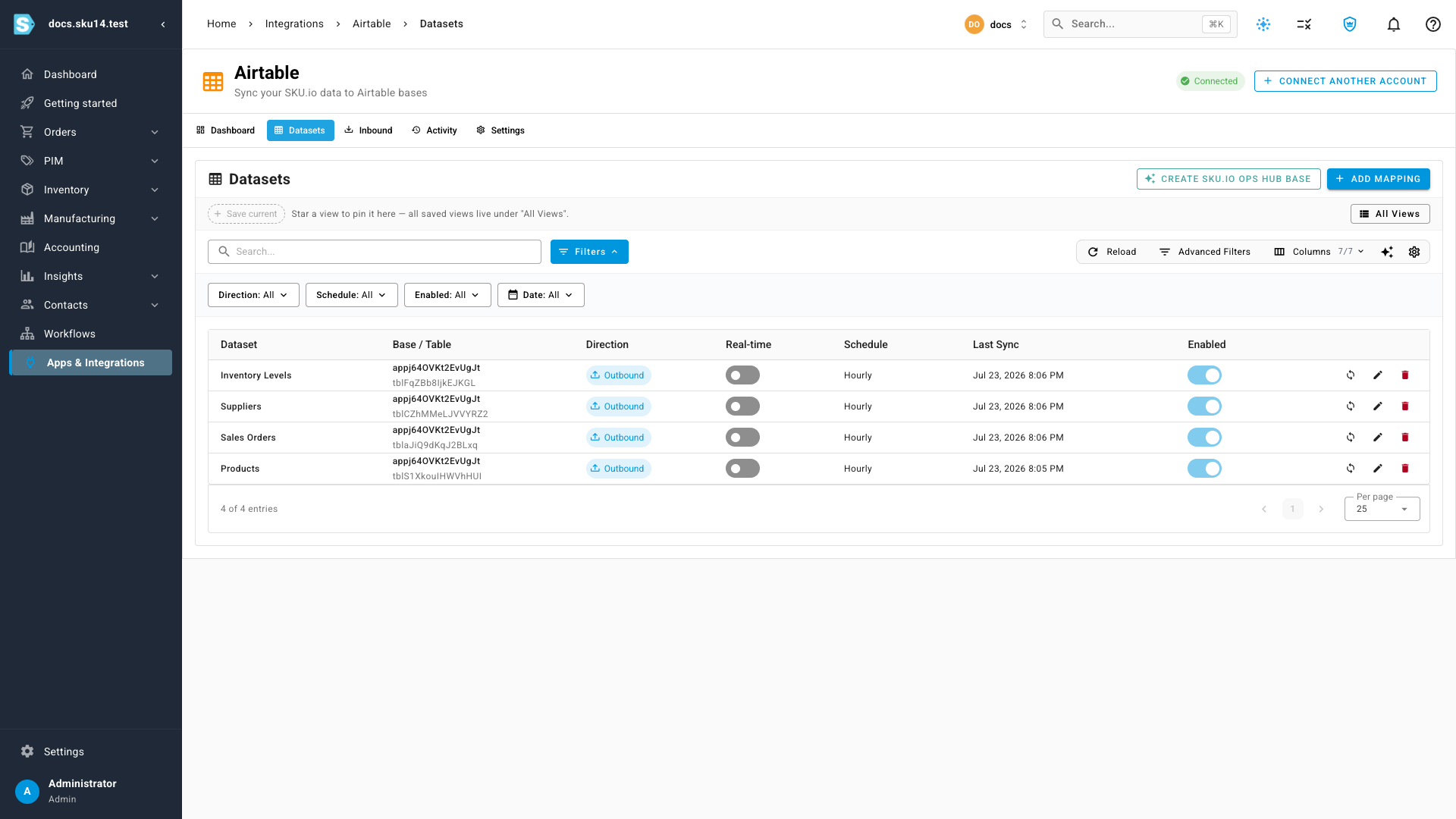
Task: Edit the Products mapping
Action: click(x=1378, y=469)
